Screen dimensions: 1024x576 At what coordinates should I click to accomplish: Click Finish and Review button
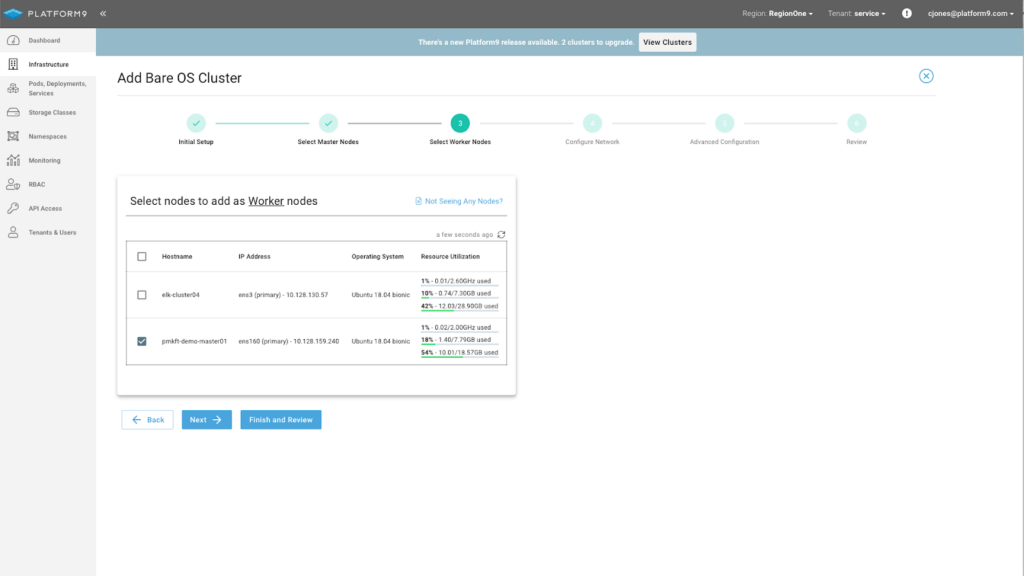coord(281,420)
